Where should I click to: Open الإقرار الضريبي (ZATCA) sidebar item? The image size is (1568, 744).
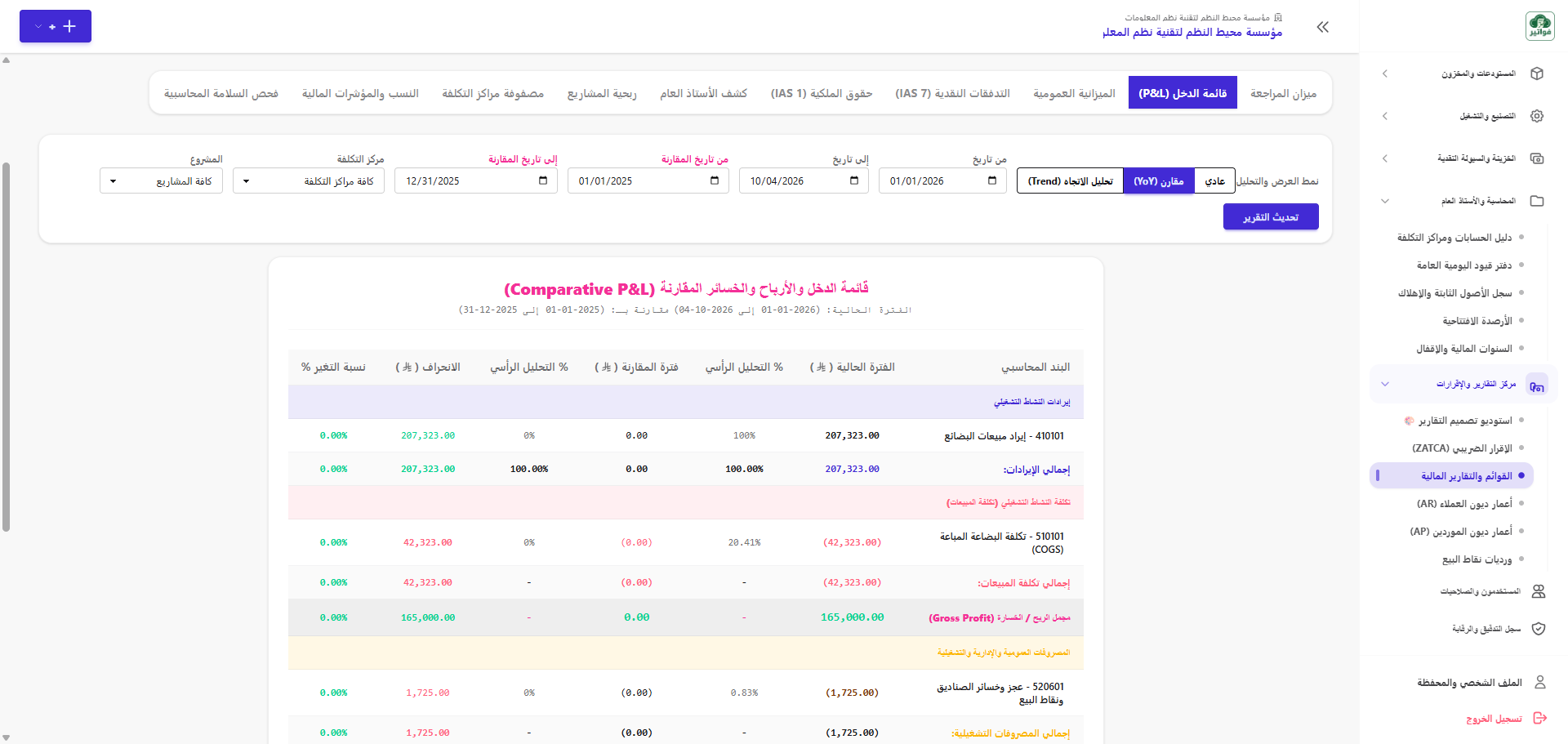(1462, 448)
